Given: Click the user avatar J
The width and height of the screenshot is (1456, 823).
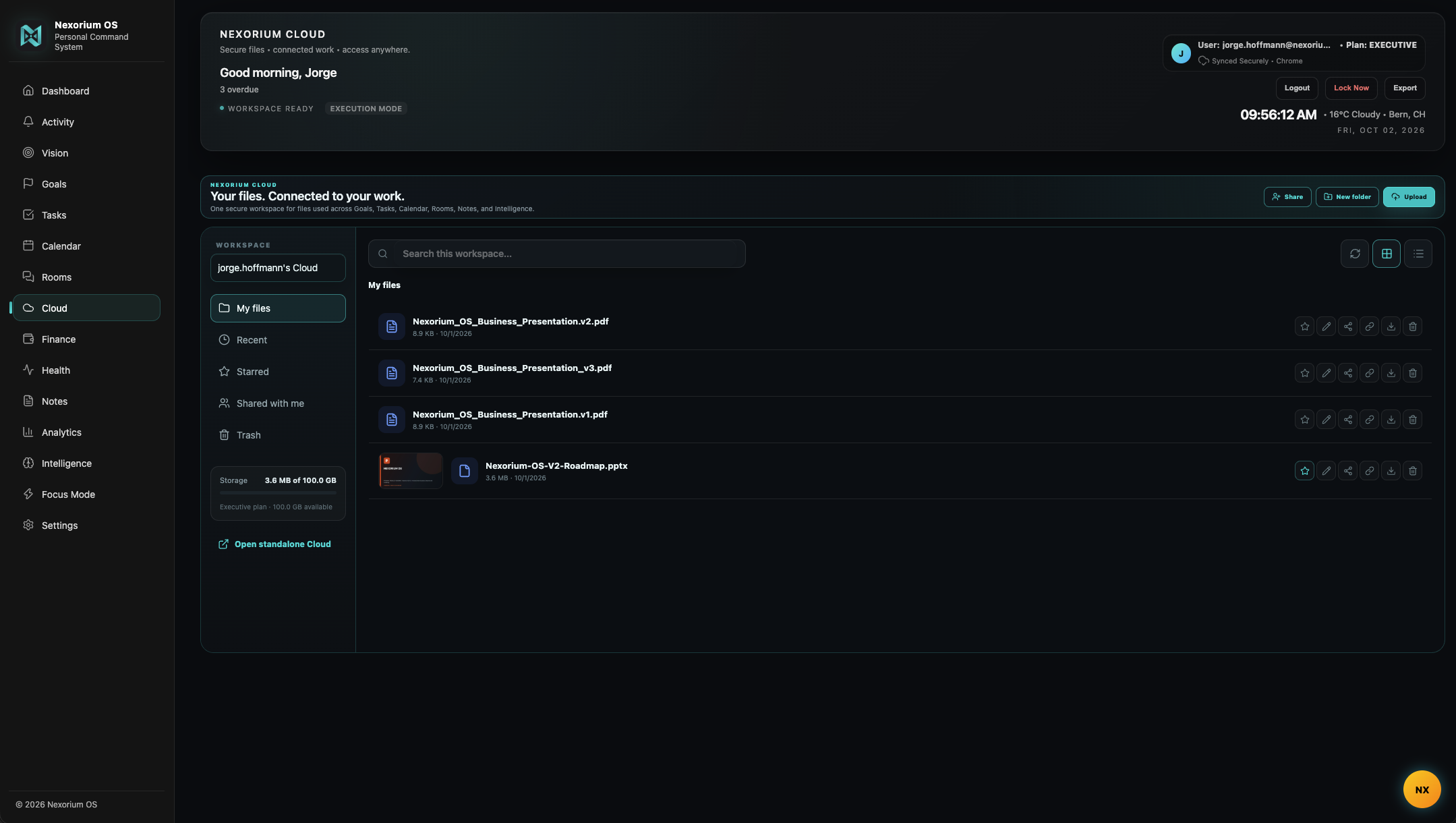Looking at the screenshot, I should (1181, 53).
